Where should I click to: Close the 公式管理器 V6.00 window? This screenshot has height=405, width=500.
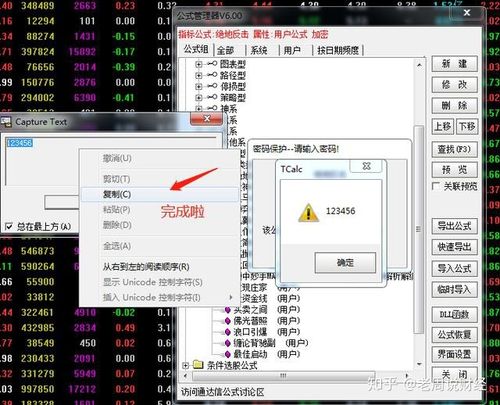[x=467, y=13]
